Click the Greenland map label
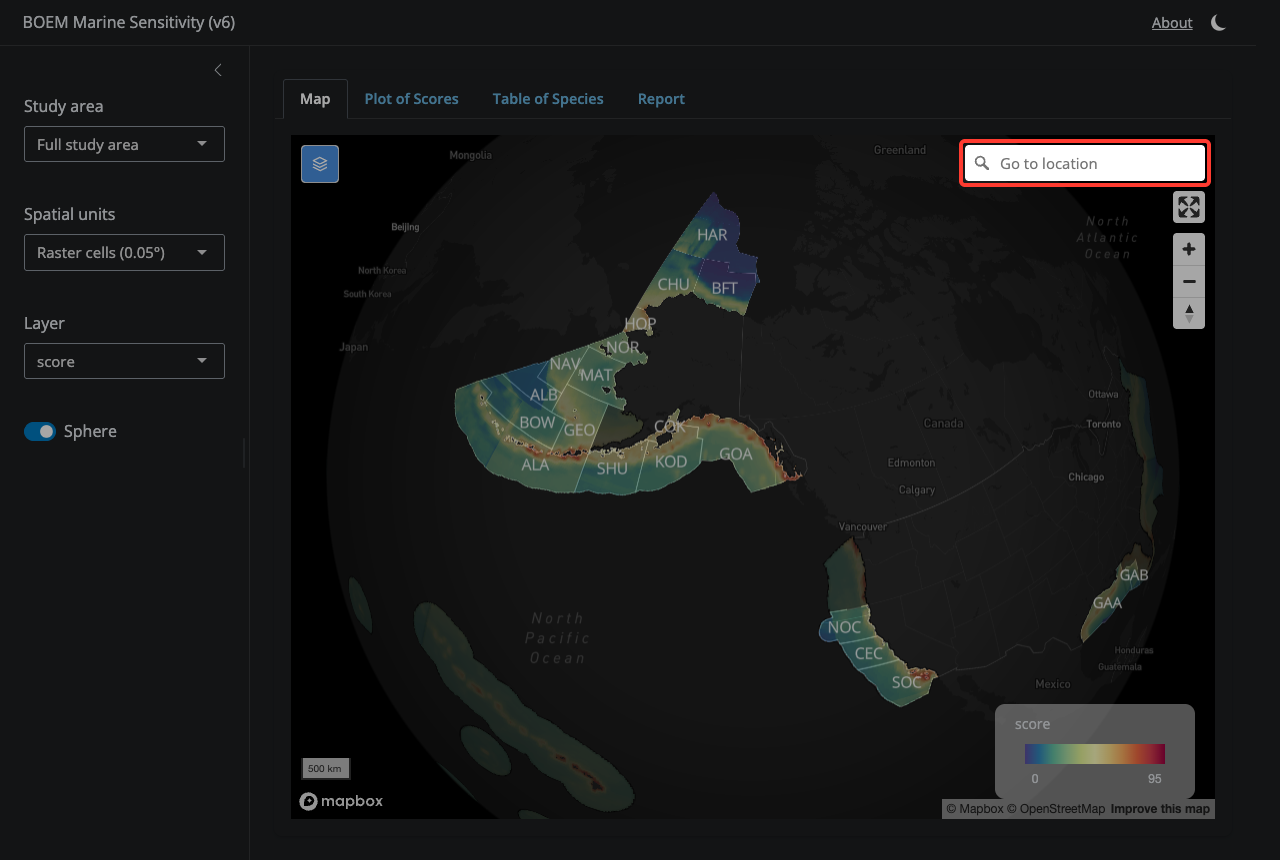 click(900, 150)
